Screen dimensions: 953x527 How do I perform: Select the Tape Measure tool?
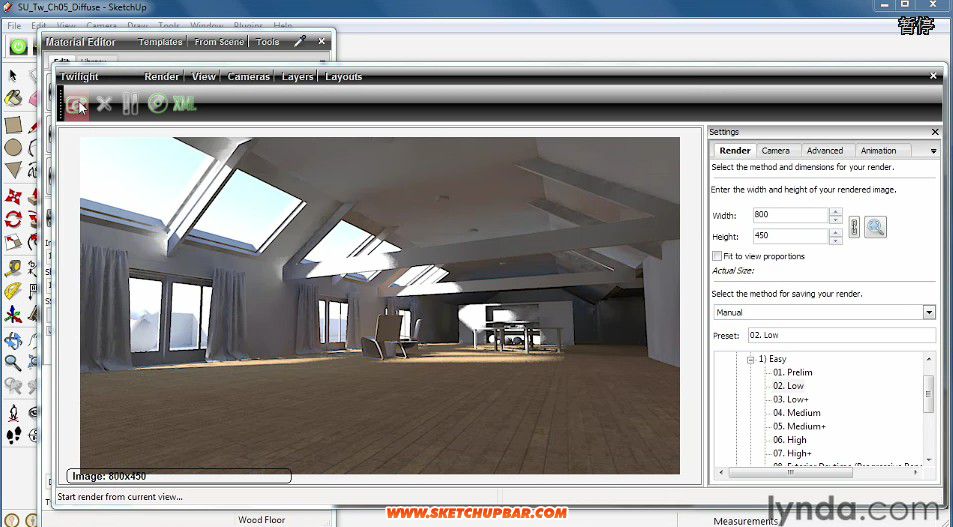(x=13, y=268)
